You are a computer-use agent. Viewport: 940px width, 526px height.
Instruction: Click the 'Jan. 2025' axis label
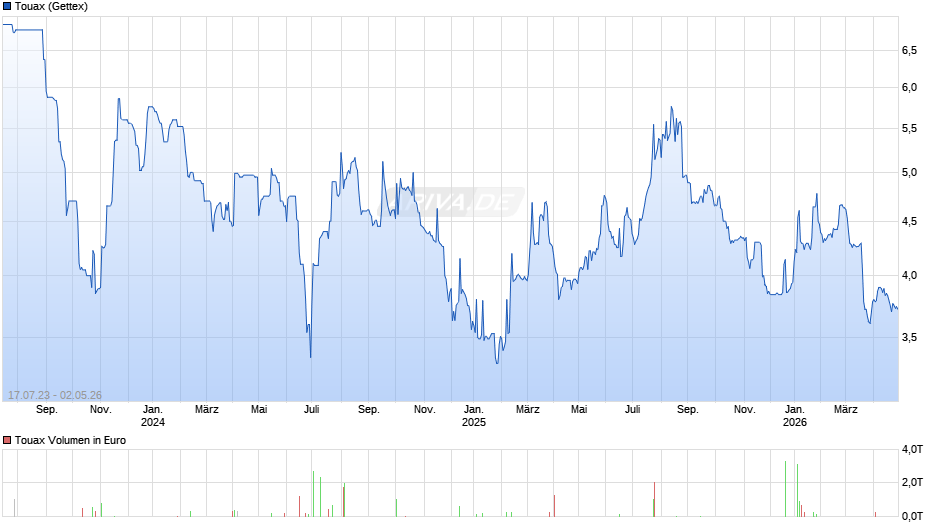474,416
